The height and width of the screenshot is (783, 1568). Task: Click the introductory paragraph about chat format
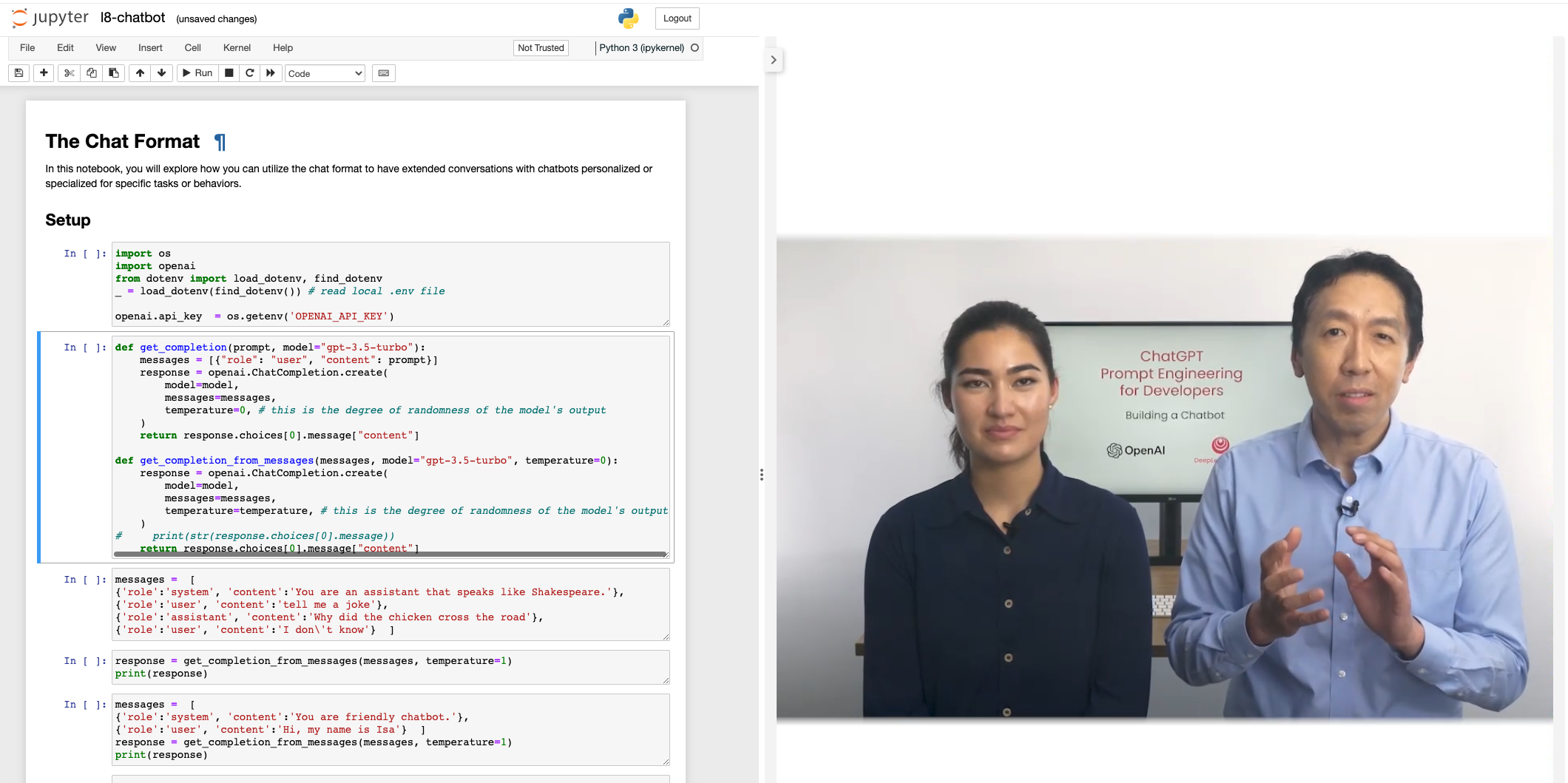click(349, 176)
